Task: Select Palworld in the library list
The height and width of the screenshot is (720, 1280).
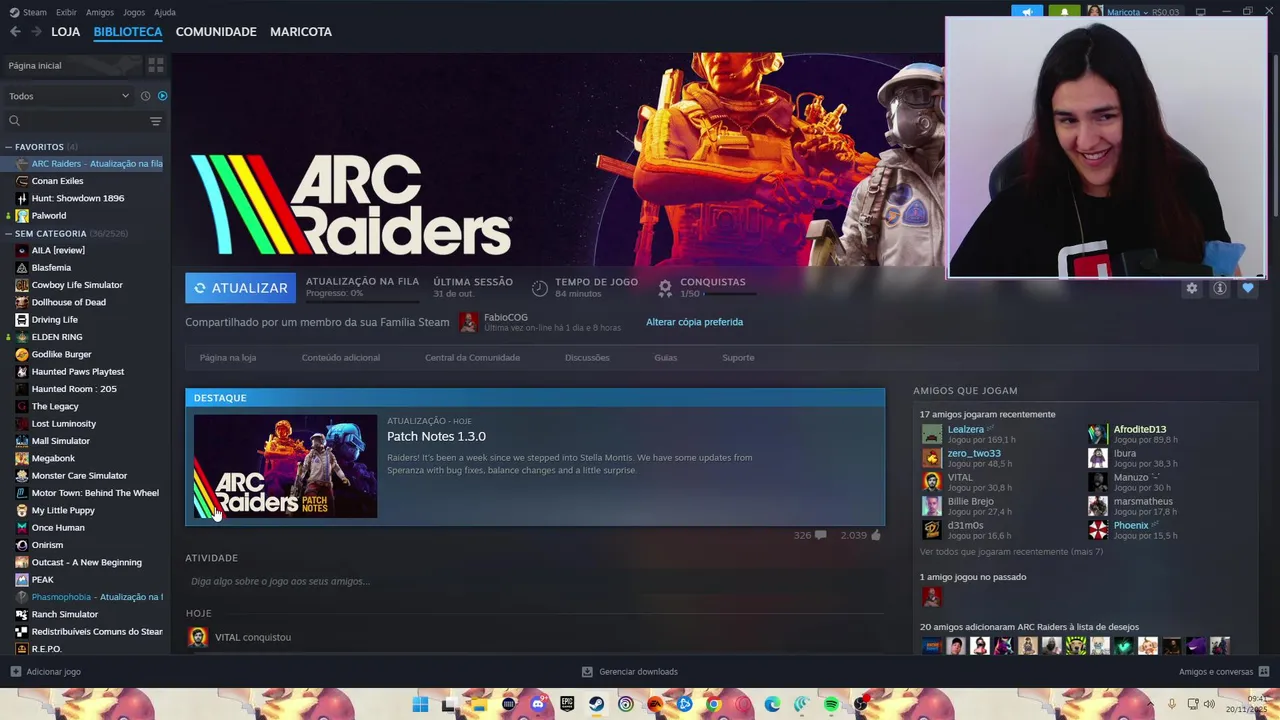Action: [x=48, y=216]
